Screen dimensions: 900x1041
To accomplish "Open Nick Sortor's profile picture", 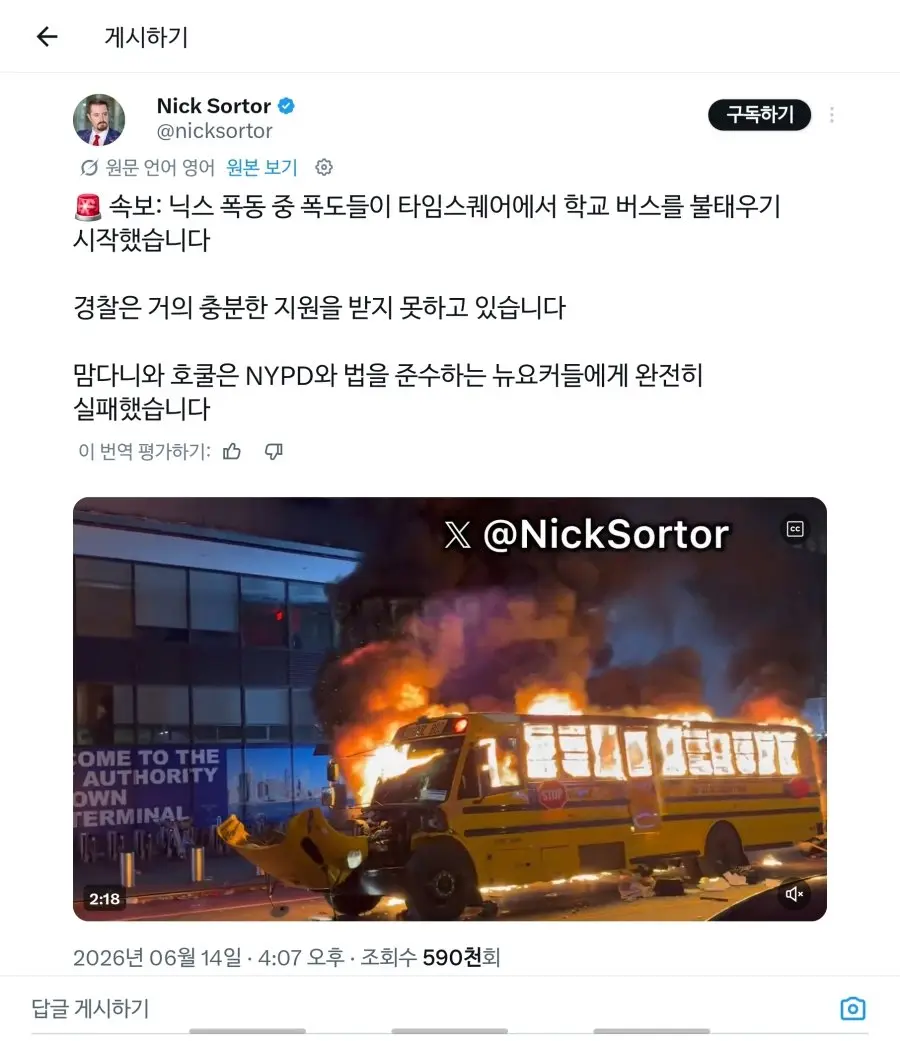I will pos(99,120).
